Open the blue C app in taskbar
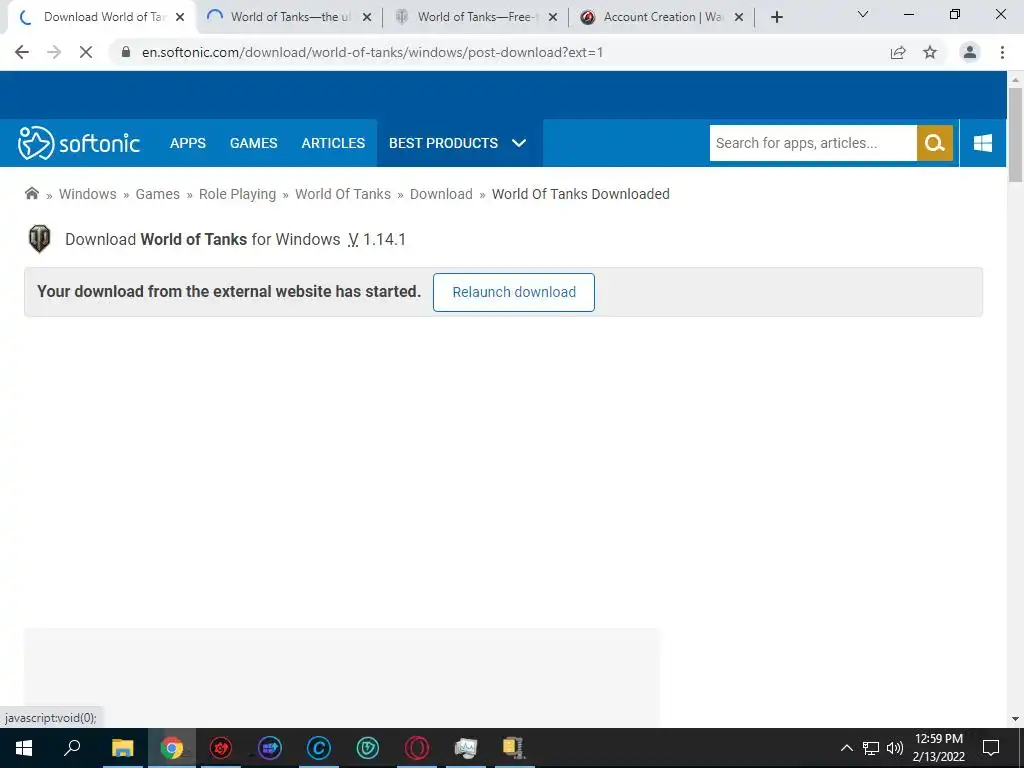 pos(319,748)
